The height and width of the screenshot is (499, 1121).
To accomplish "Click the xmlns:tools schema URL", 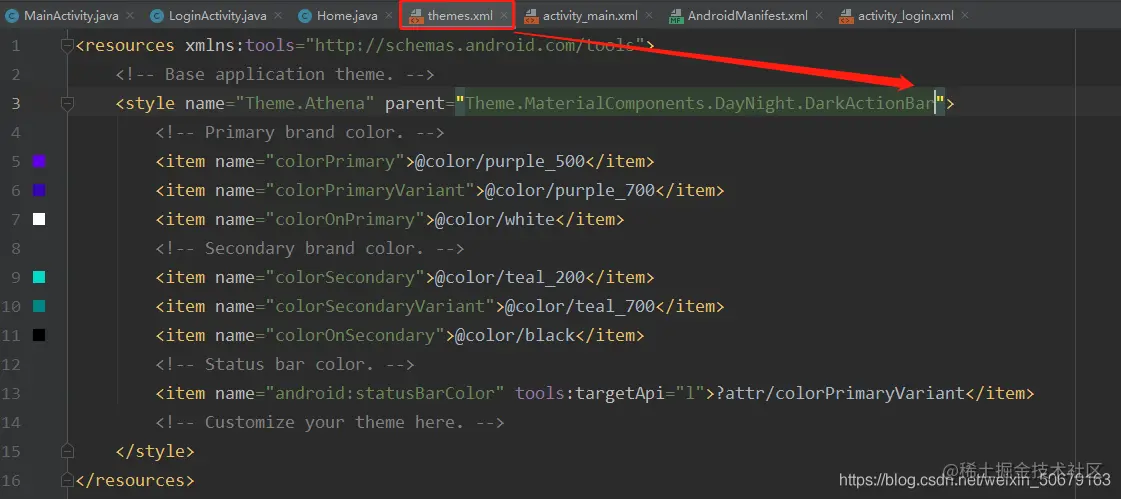I will (x=475, y=46).
